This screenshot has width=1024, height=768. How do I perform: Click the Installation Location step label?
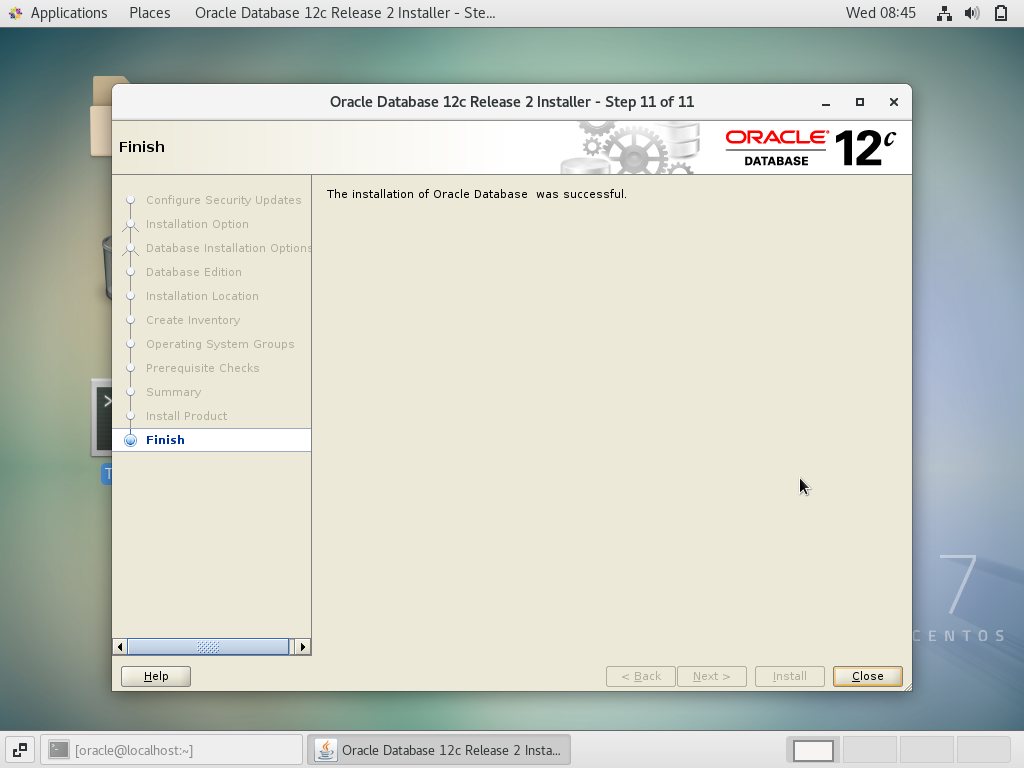[x=202, y=296]
